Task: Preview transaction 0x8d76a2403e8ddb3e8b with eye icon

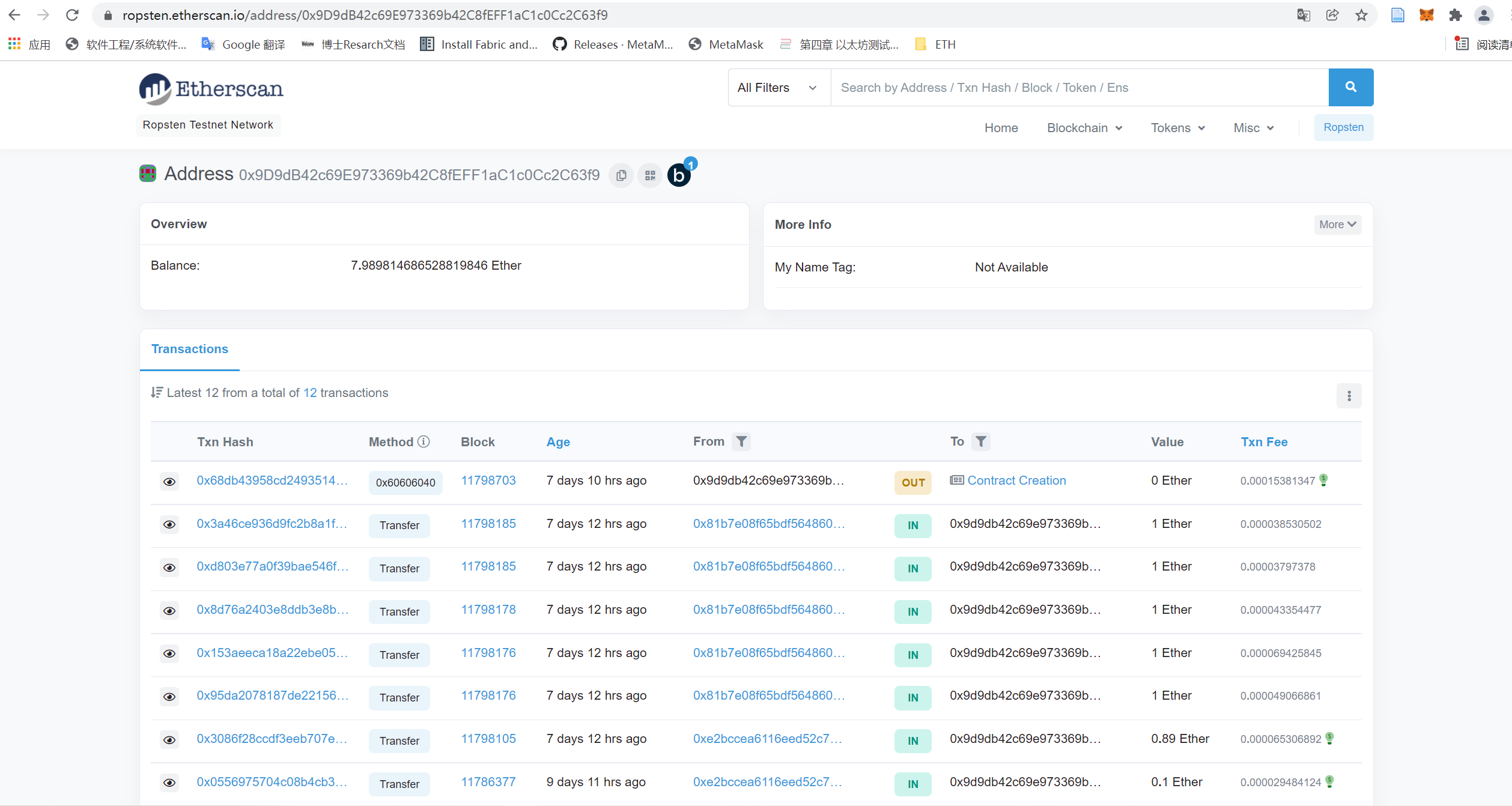Action: (169, 611)
